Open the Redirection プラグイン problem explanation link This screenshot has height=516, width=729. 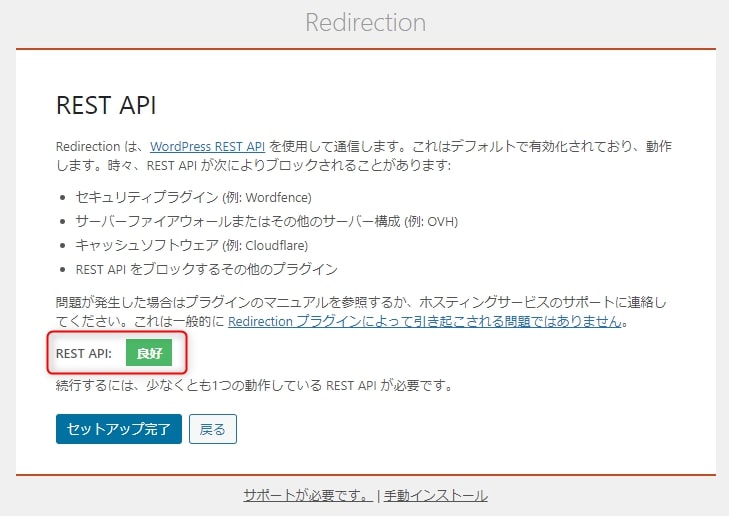[425, 321]
